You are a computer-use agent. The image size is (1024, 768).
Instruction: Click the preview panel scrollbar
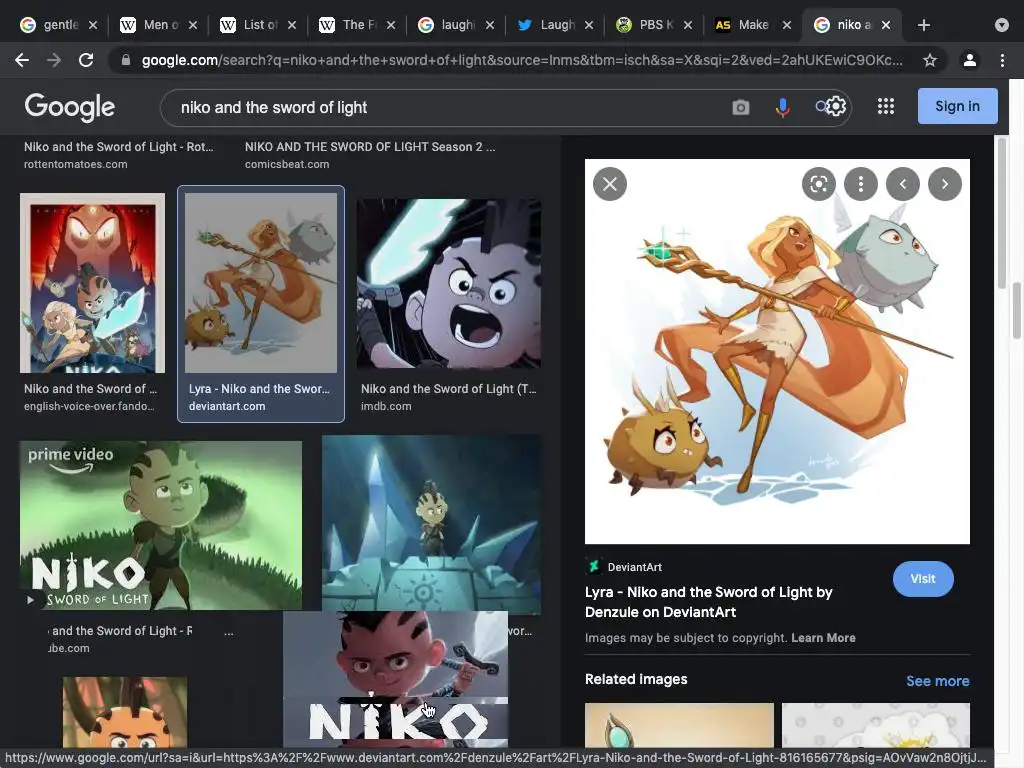click(x=1002, y=213)
